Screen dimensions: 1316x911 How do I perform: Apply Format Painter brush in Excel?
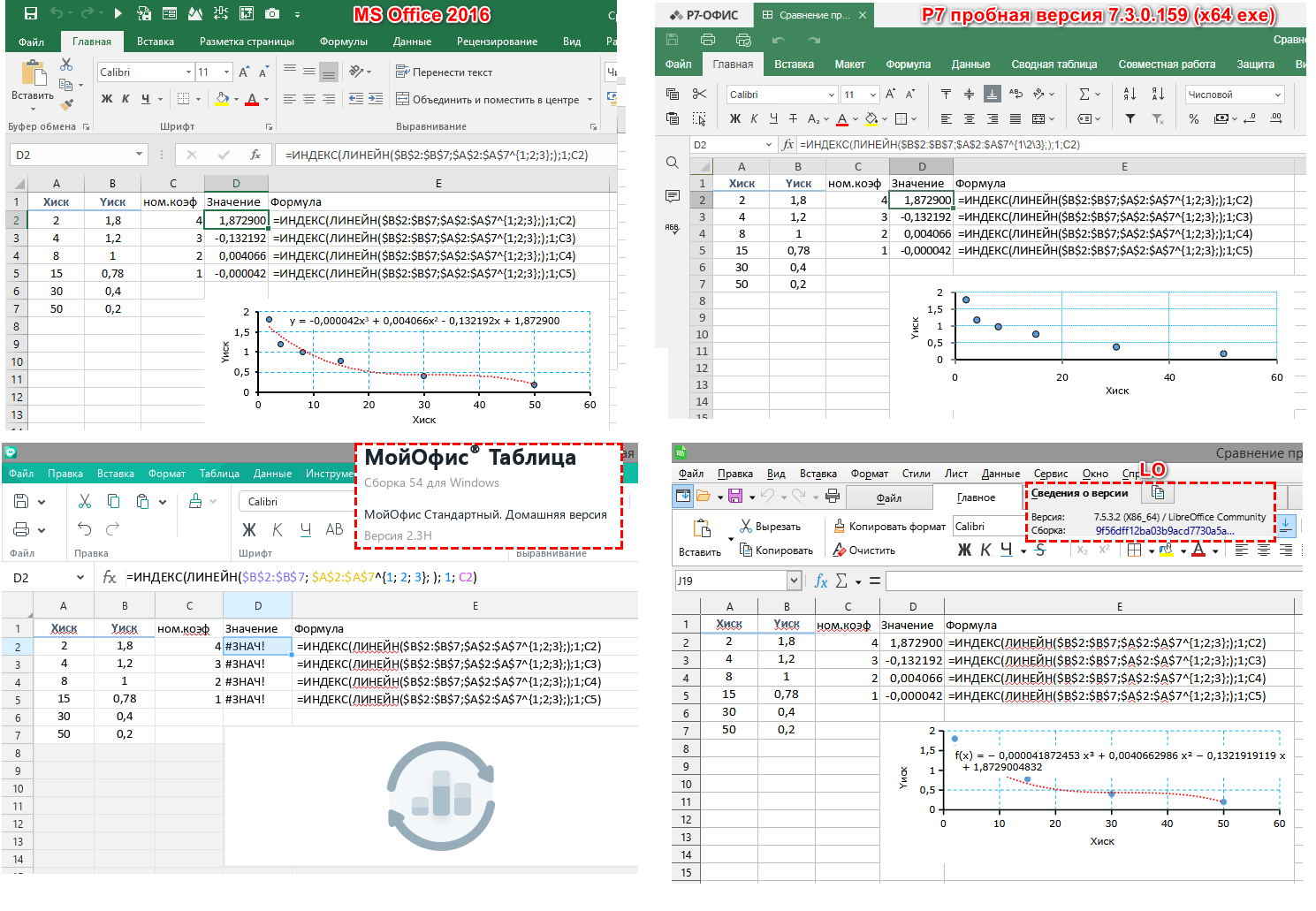(x=67, y=104)
